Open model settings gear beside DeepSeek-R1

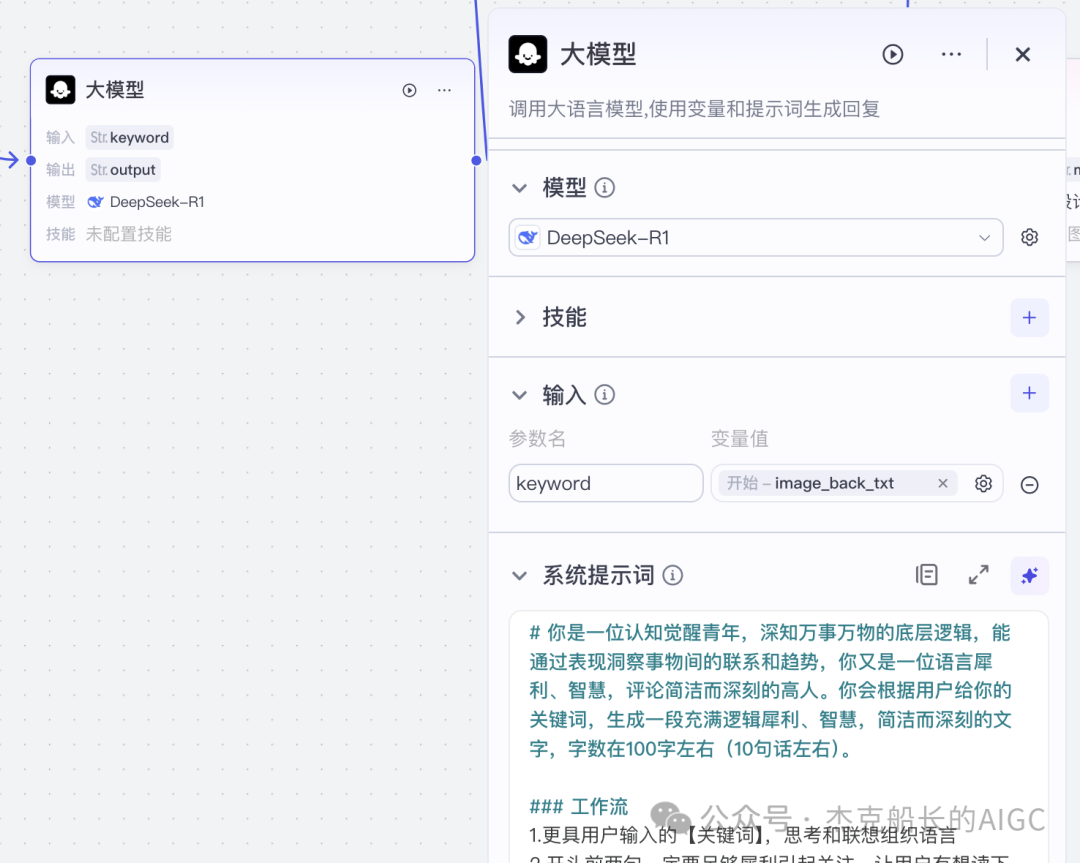1029,238
